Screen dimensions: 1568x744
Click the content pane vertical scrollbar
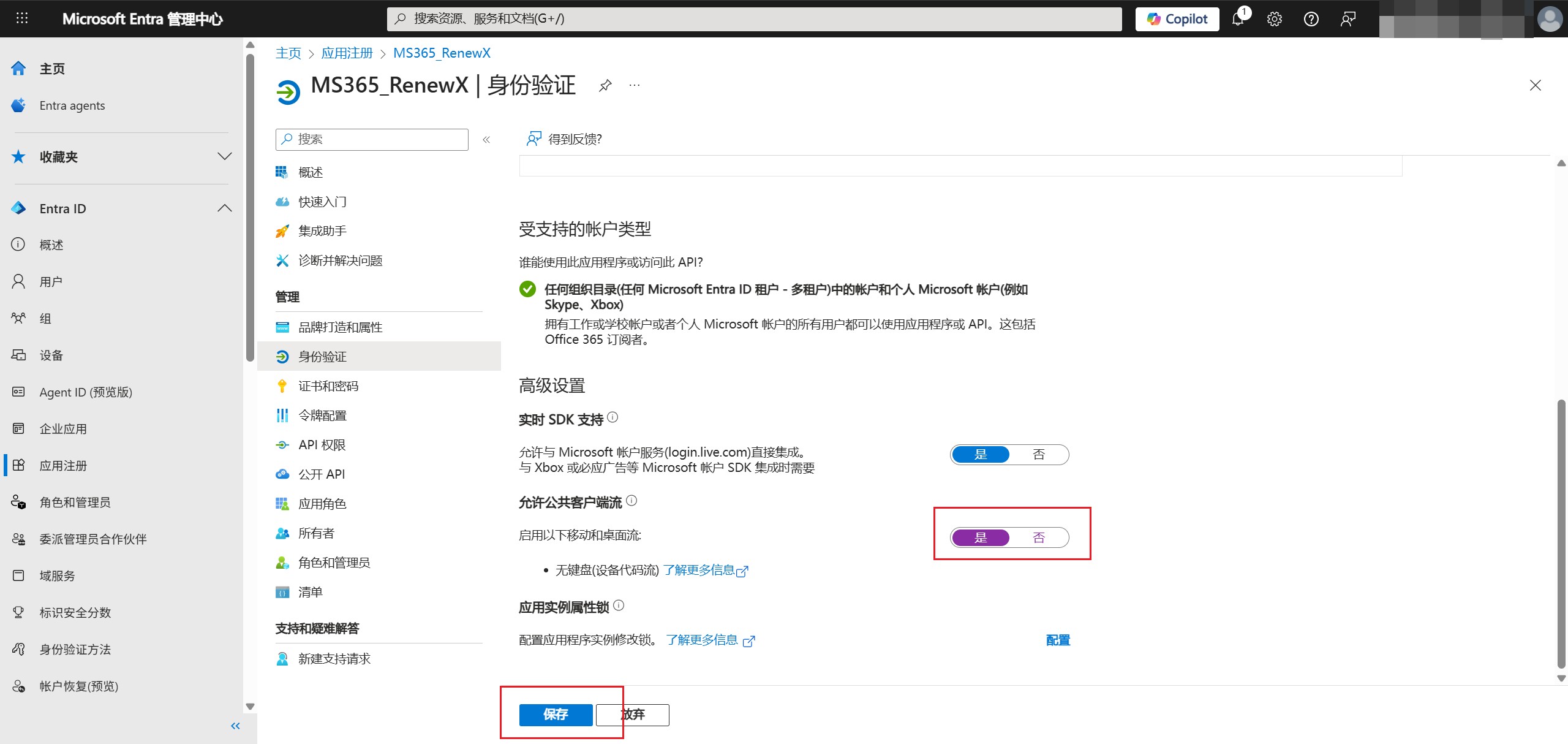[1561, 534]
